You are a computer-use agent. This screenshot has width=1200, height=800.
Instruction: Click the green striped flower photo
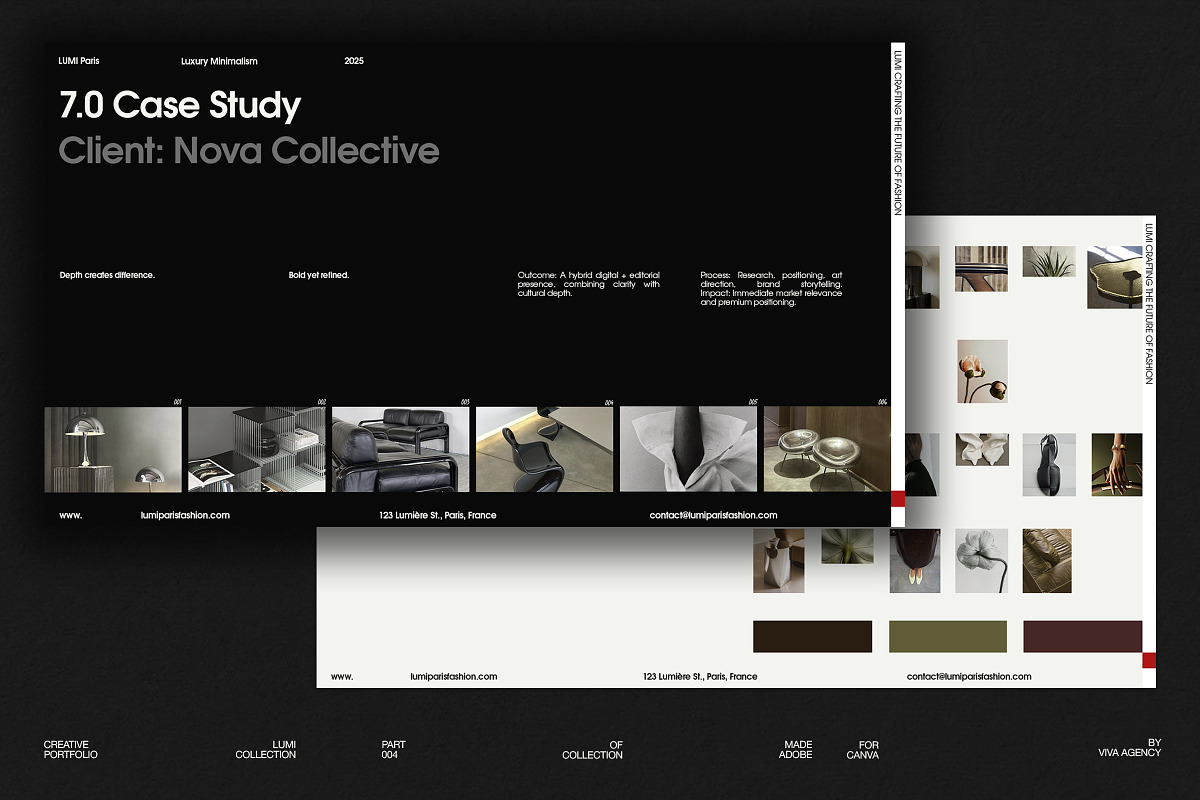(x=847, y=546)
